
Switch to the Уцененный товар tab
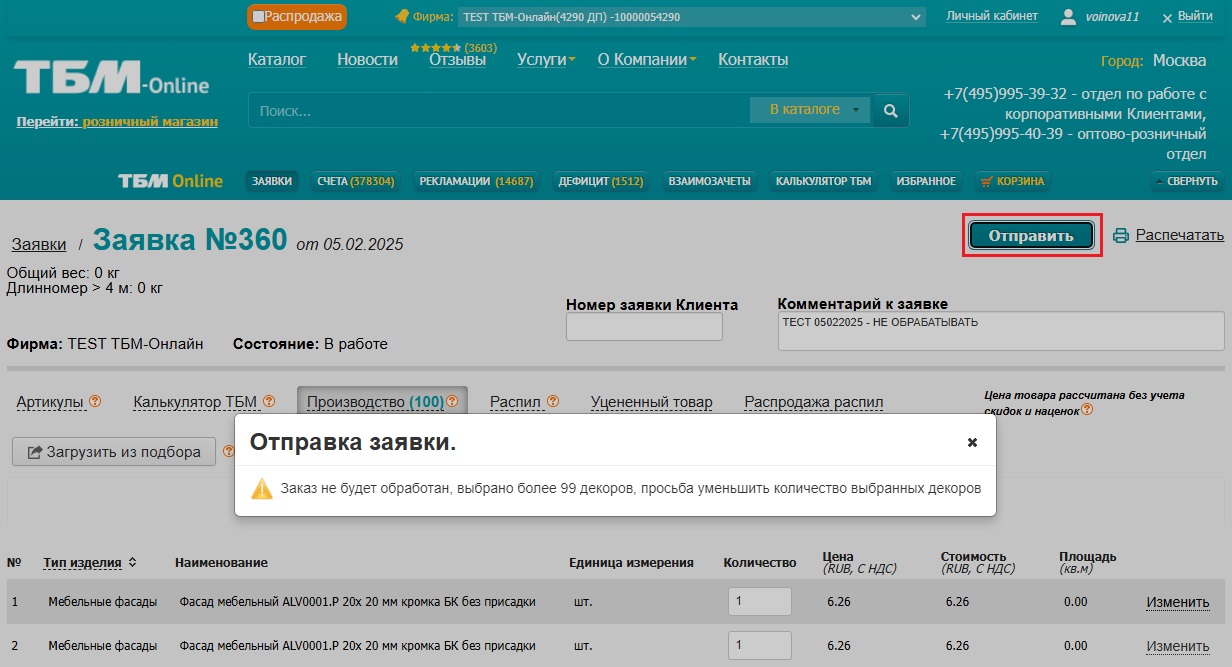[x=651, y=402]
